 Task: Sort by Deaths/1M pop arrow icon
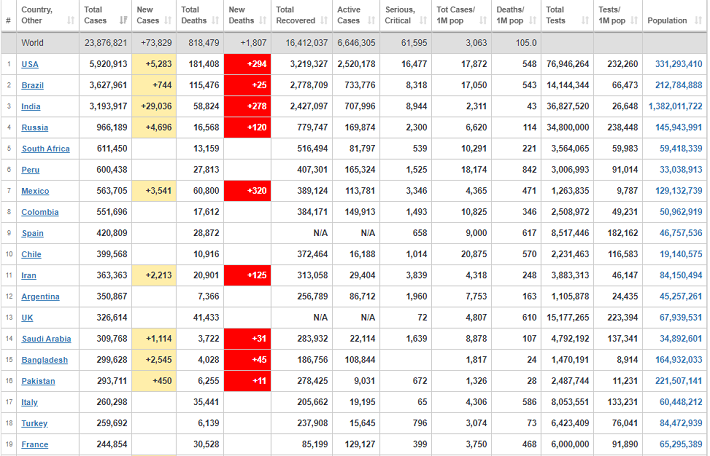(533, 20)
